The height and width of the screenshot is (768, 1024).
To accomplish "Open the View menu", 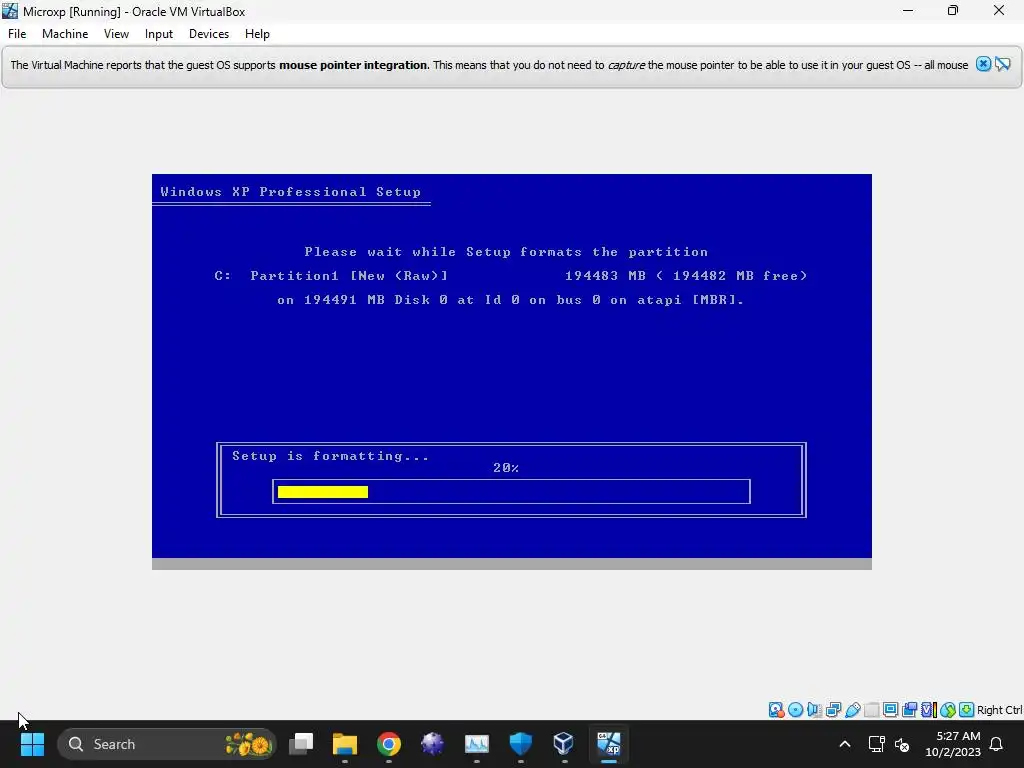I will 116,34.
